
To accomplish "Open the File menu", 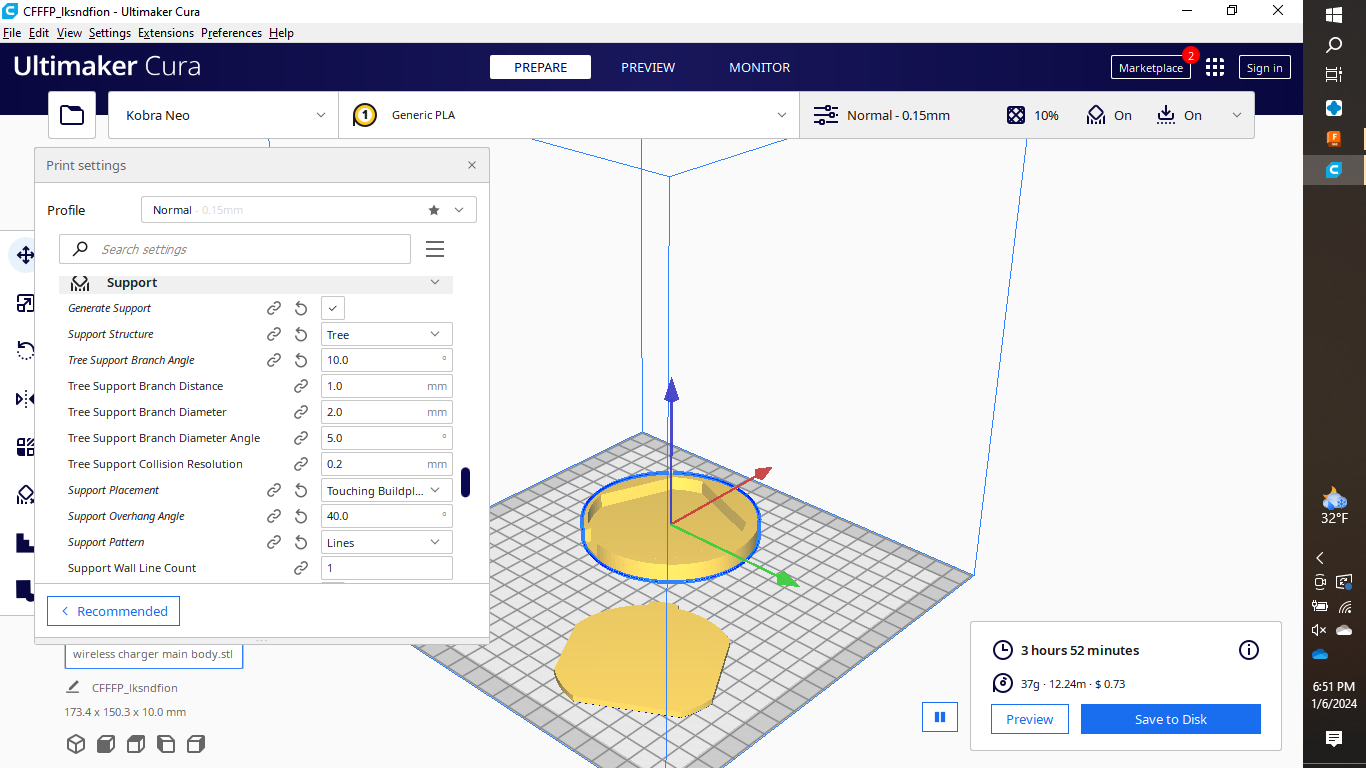I will (12, 33).
